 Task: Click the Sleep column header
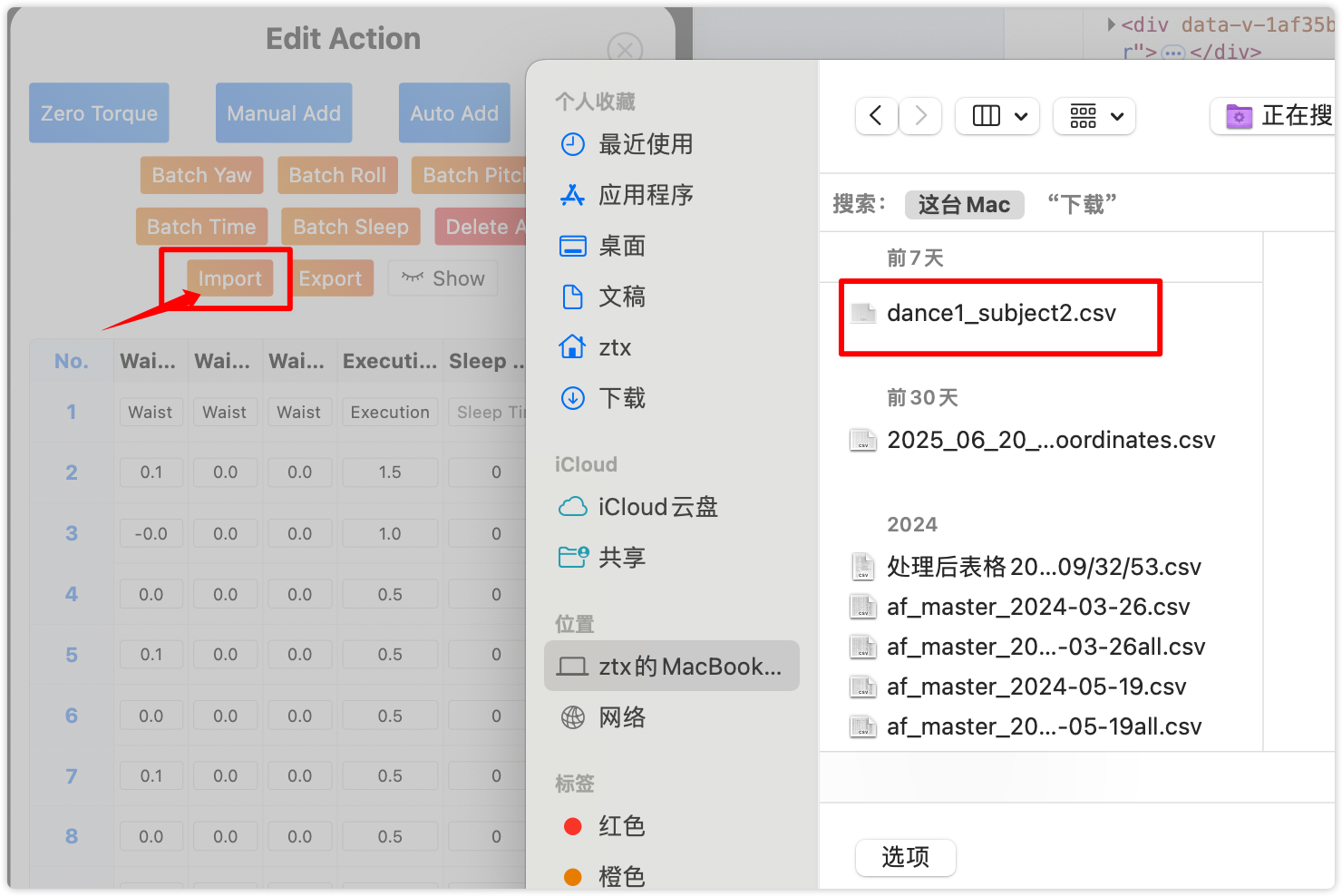[x=486, y=361]
